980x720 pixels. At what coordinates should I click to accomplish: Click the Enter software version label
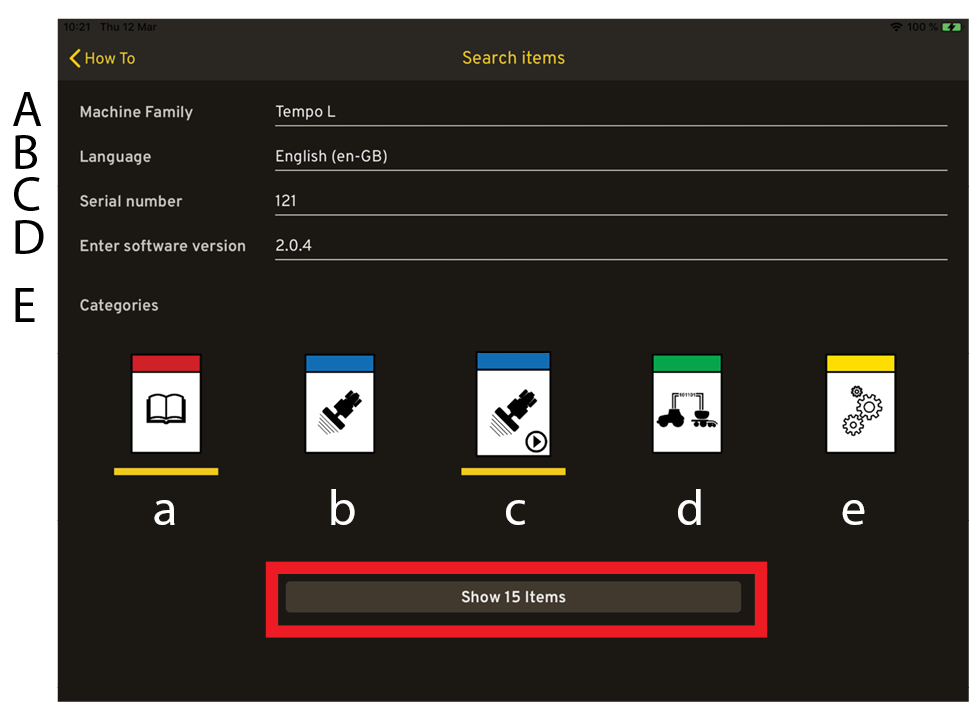click(x=163, y=246)
